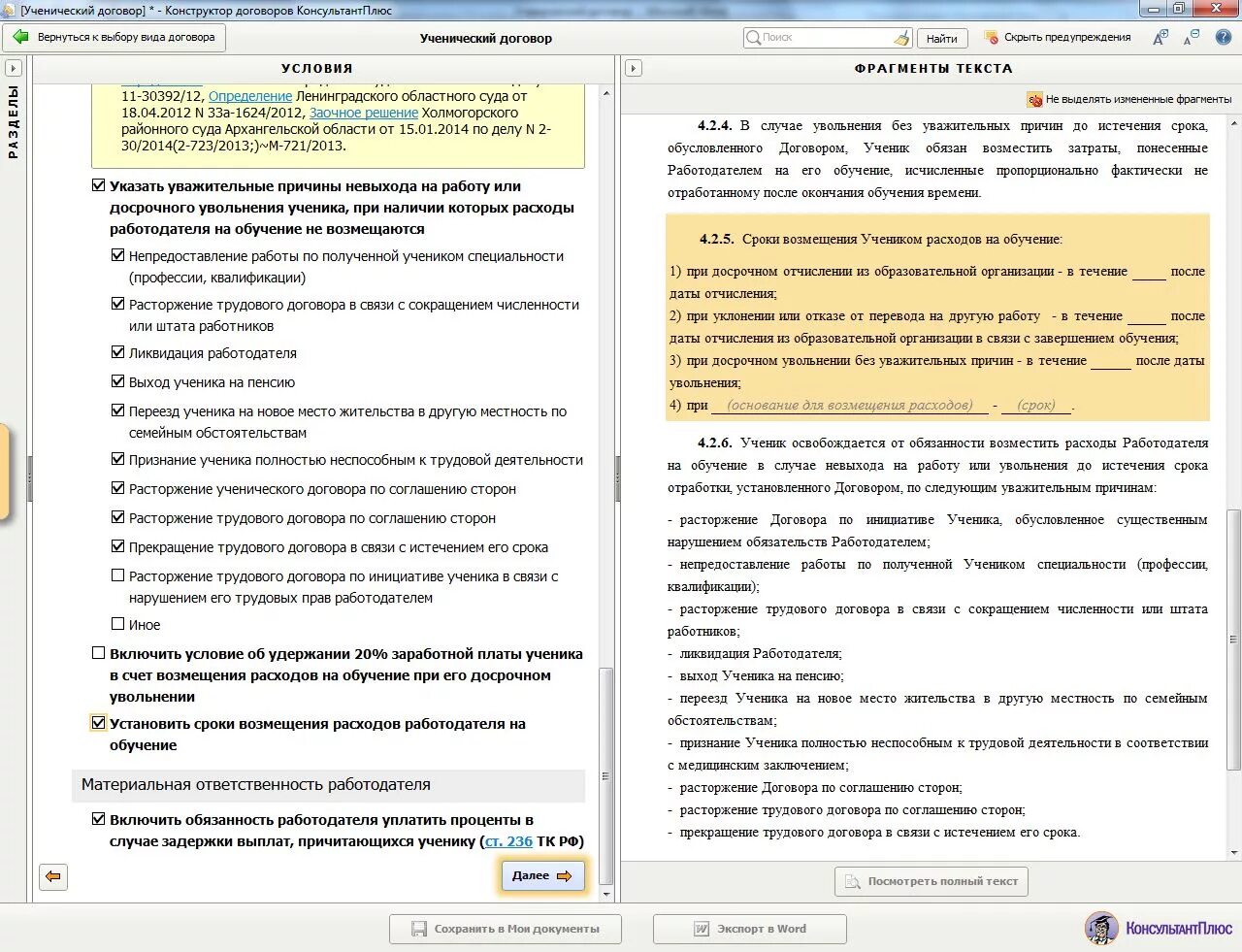Toggle Ликвидация работодателя checkbox
The height and width of the screenshot is (952, 1242).
click(x=117, y=352)
